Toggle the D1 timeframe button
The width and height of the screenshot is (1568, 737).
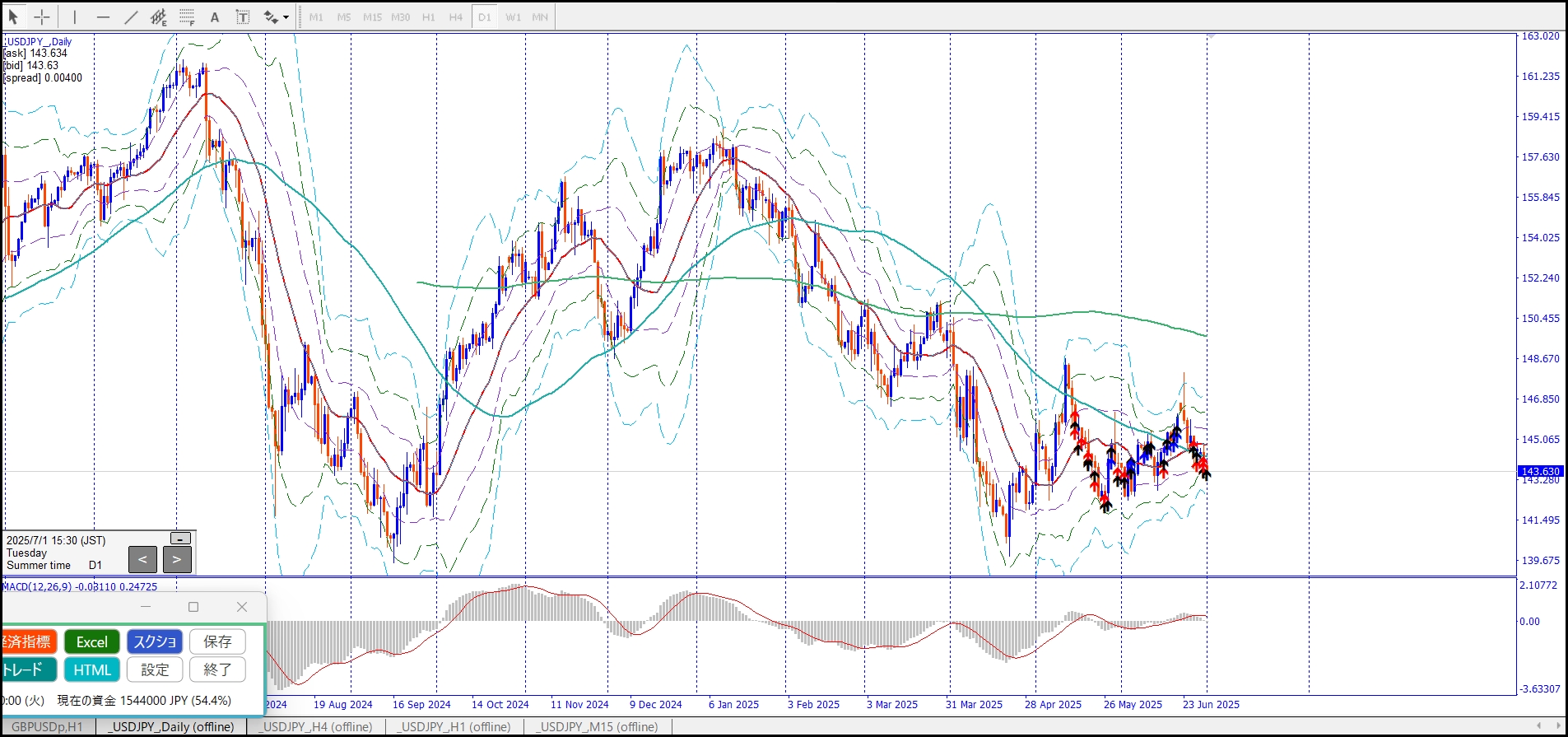tap(484, 16)
